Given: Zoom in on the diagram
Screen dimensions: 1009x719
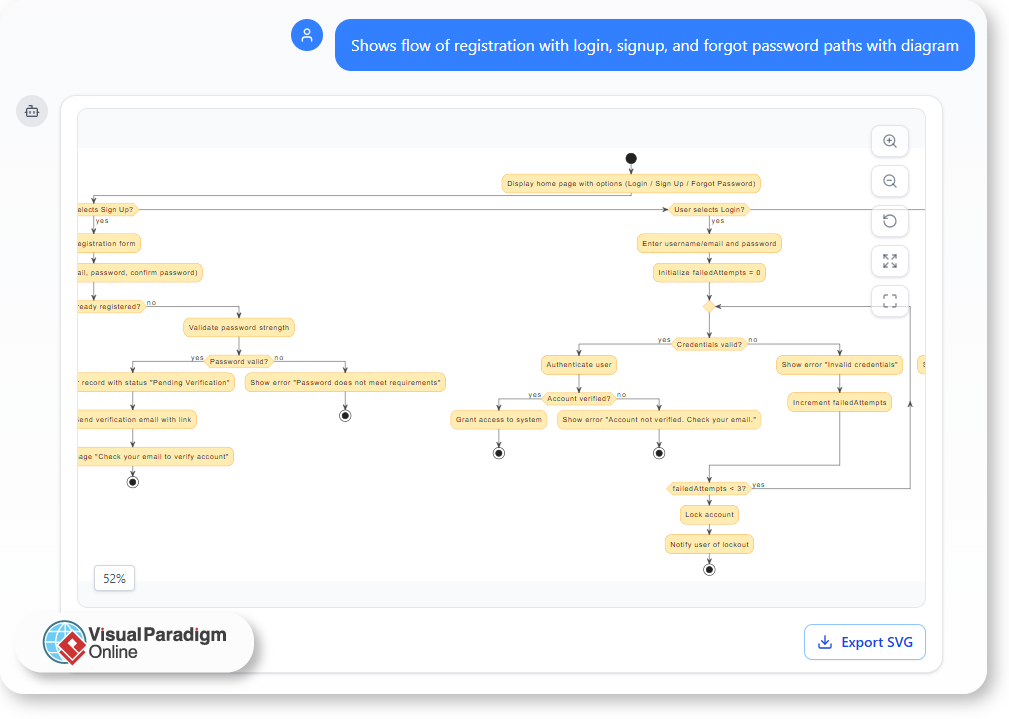Looking at the screenshot, I should (889, 141).
